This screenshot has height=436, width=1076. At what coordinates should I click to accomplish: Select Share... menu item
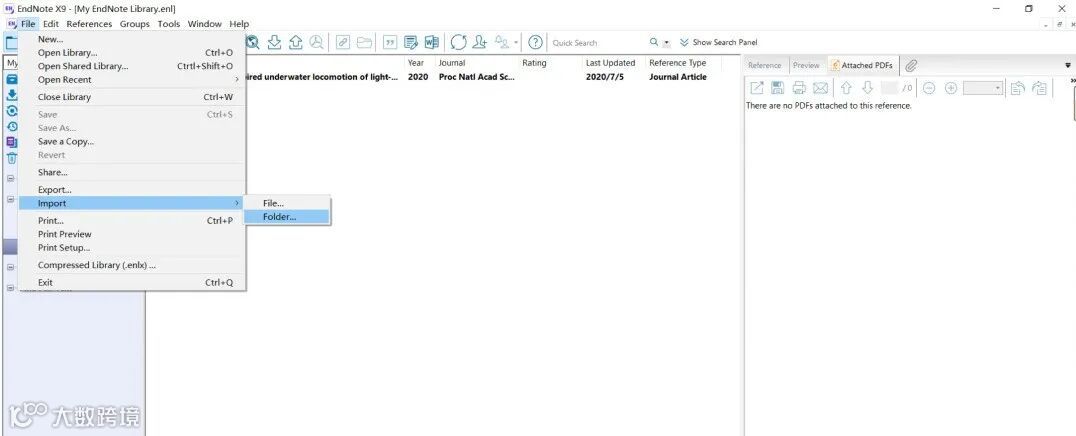coord(131,172)
